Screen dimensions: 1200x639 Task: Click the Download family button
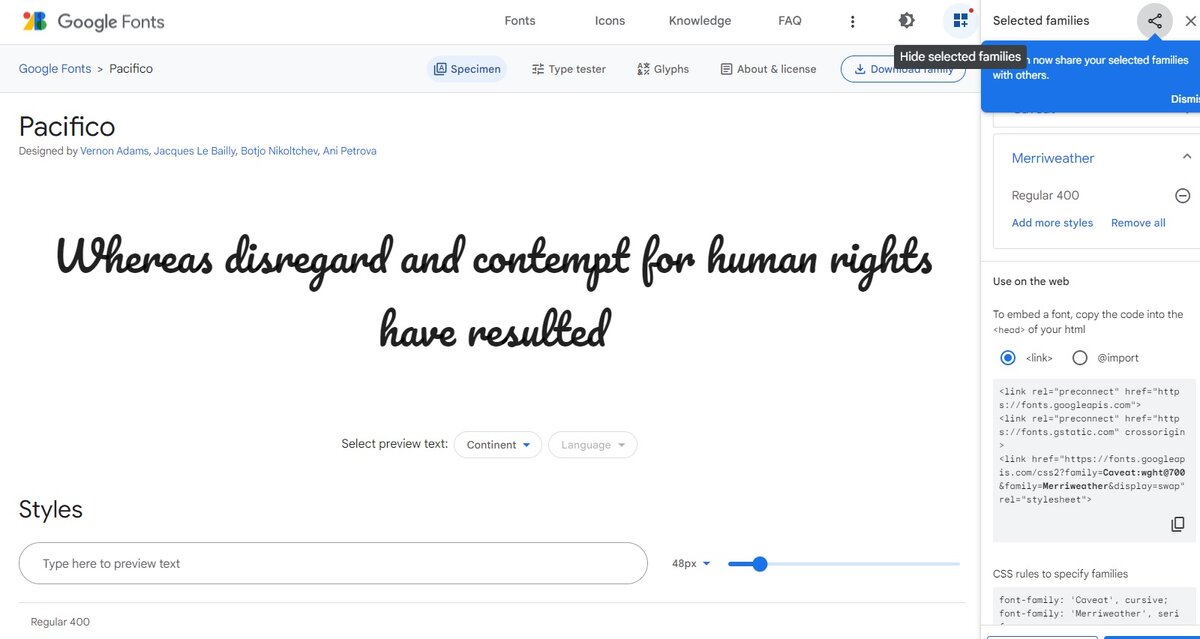pos(905,69)
